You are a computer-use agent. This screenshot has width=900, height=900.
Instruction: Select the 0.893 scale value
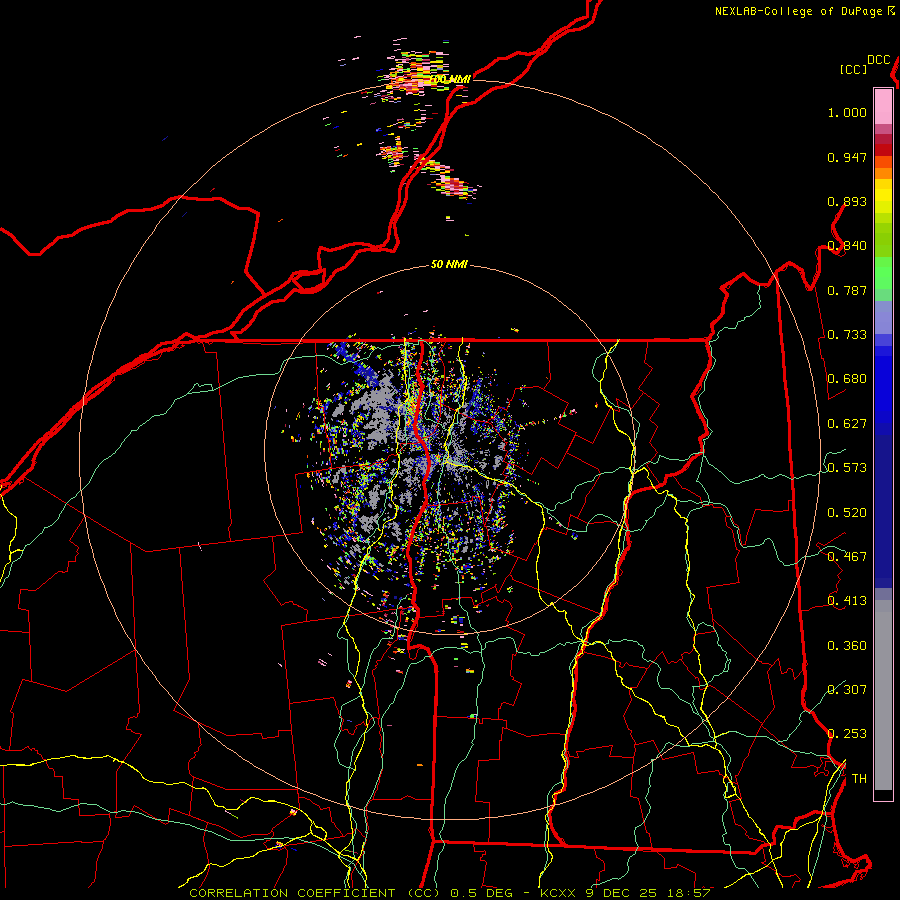[x=847, y=201]
